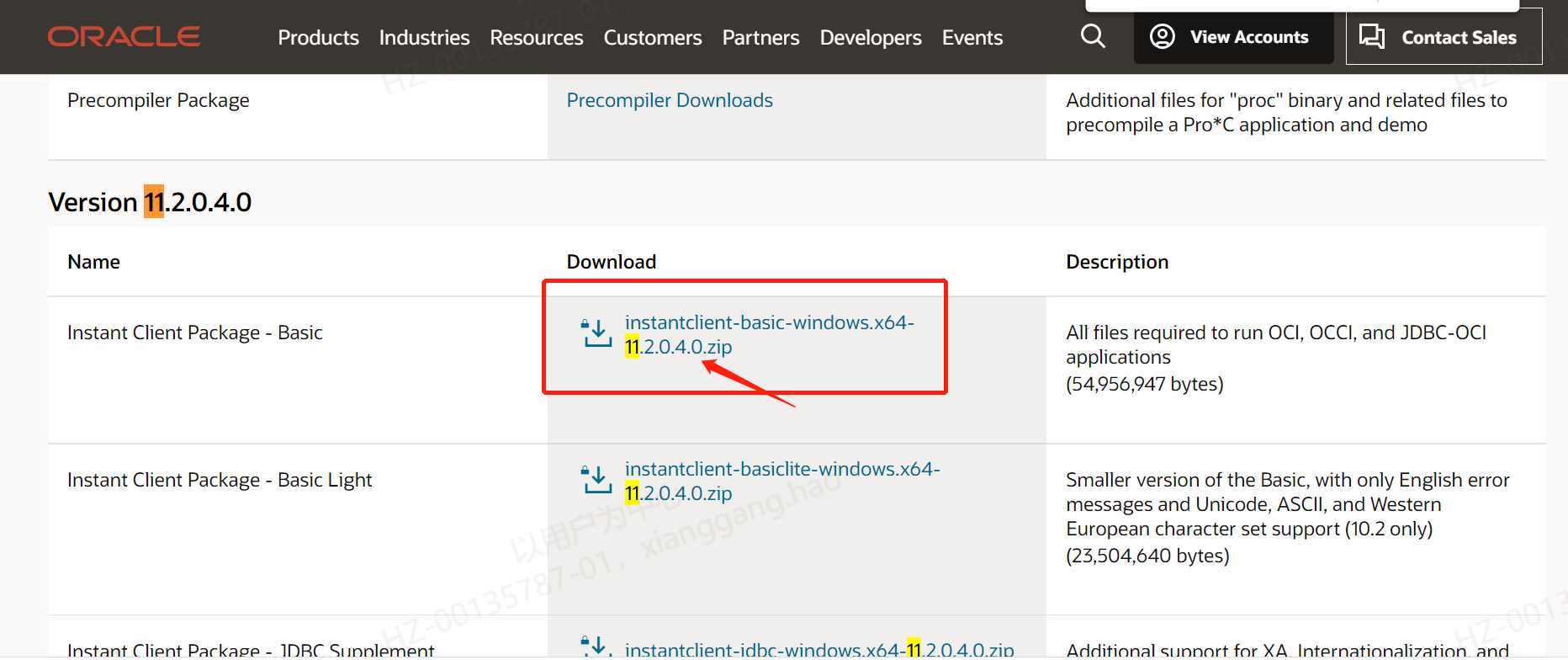This screenshot has width=1568, height=660.
Task: Open the Precompiler Downloads link
Action: coord(670,100)
